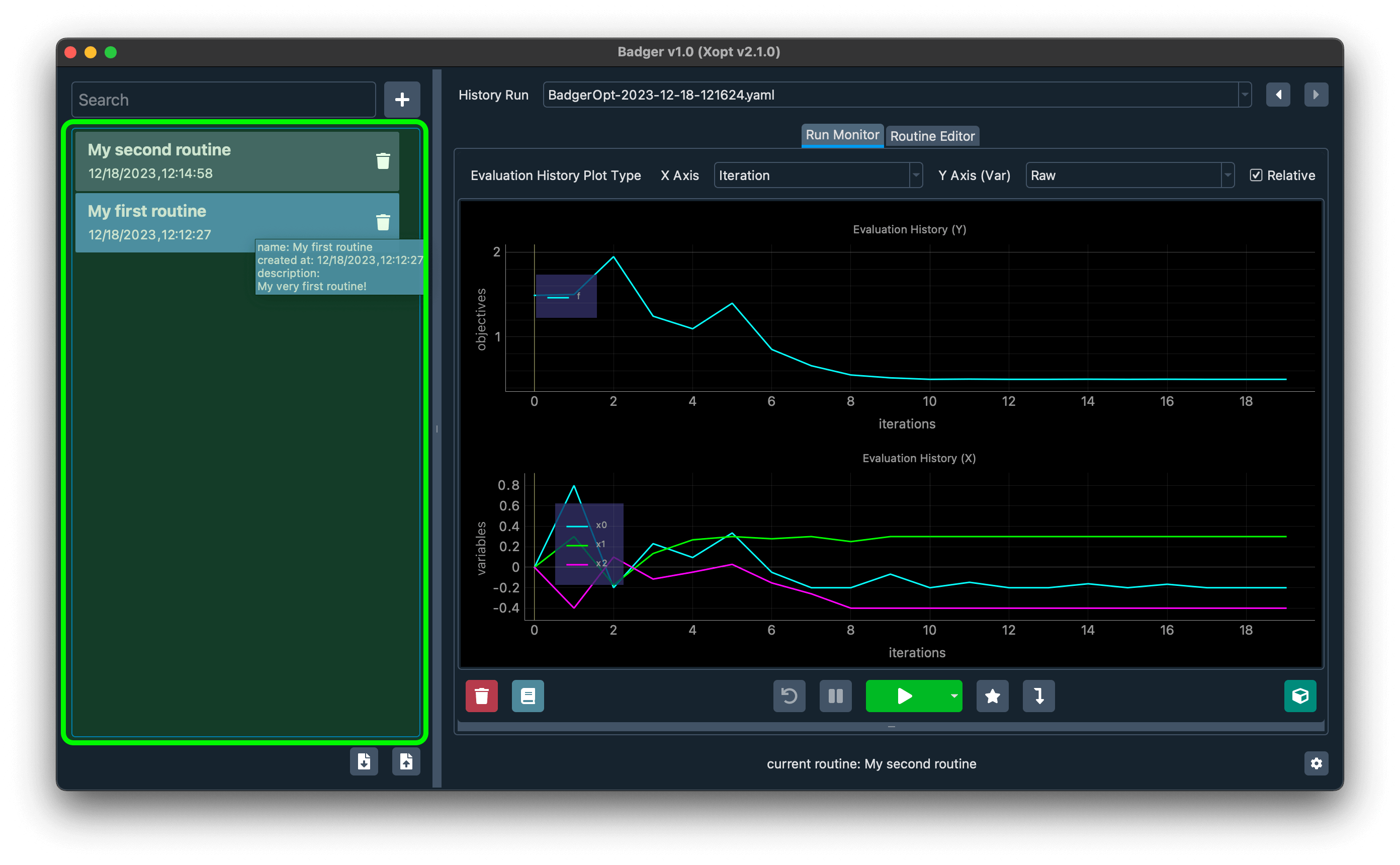This screenshot has height=865, width=1400.
Task: Click the 'current routine: My second routine' status text
Action: (x=871, y=764)
